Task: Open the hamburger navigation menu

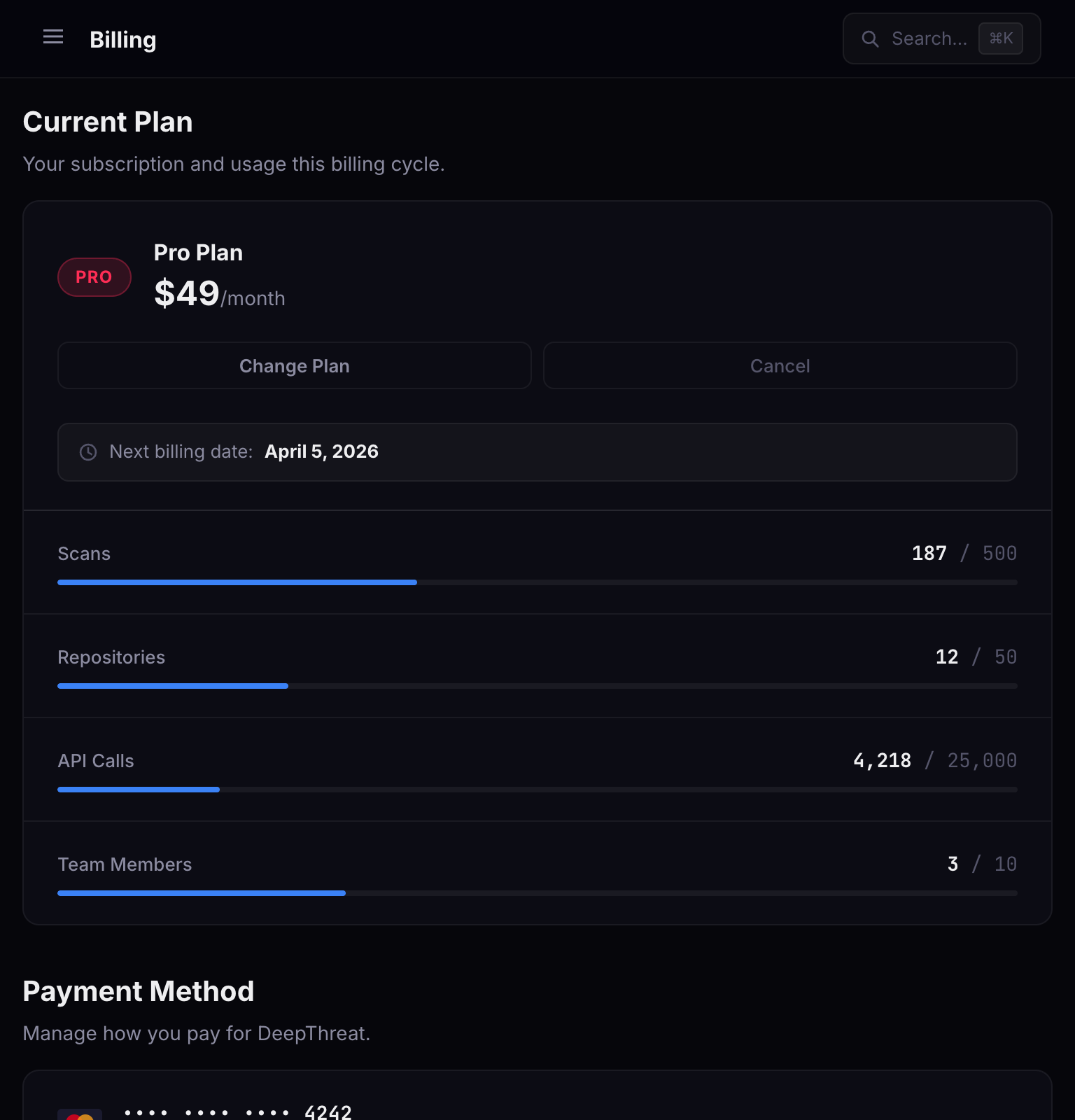Action: tap(53, 37)
